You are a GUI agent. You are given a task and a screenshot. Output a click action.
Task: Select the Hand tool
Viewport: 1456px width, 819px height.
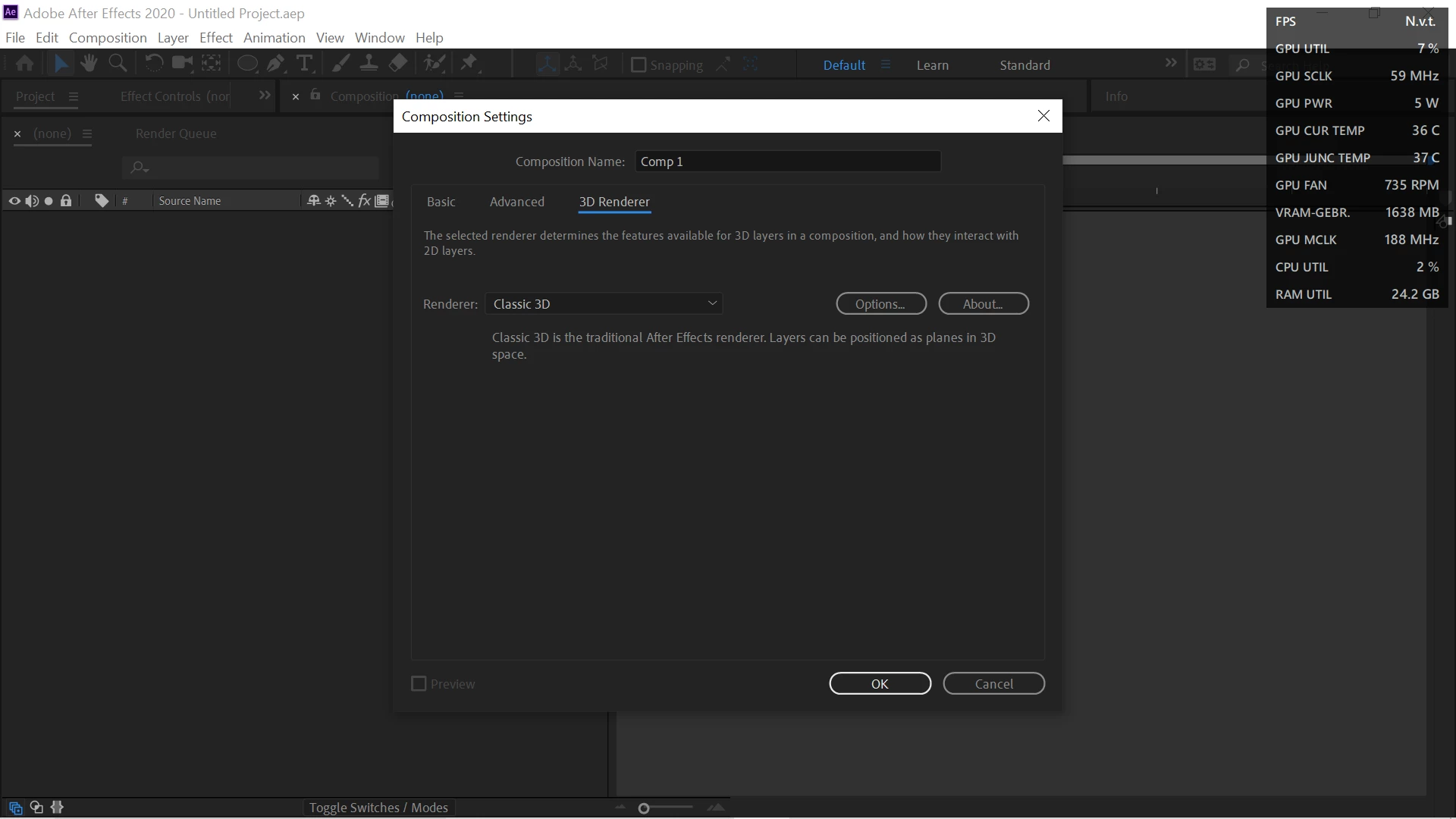tap(89, 64)
